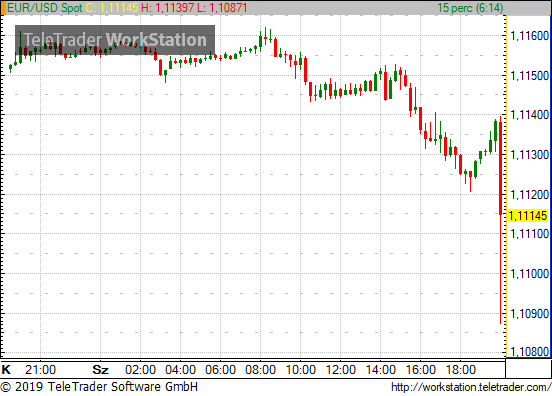The image size is (552, 396).
Task: Click the 15 perc (6:14) interval label
Action: click(x=470, y=7)
